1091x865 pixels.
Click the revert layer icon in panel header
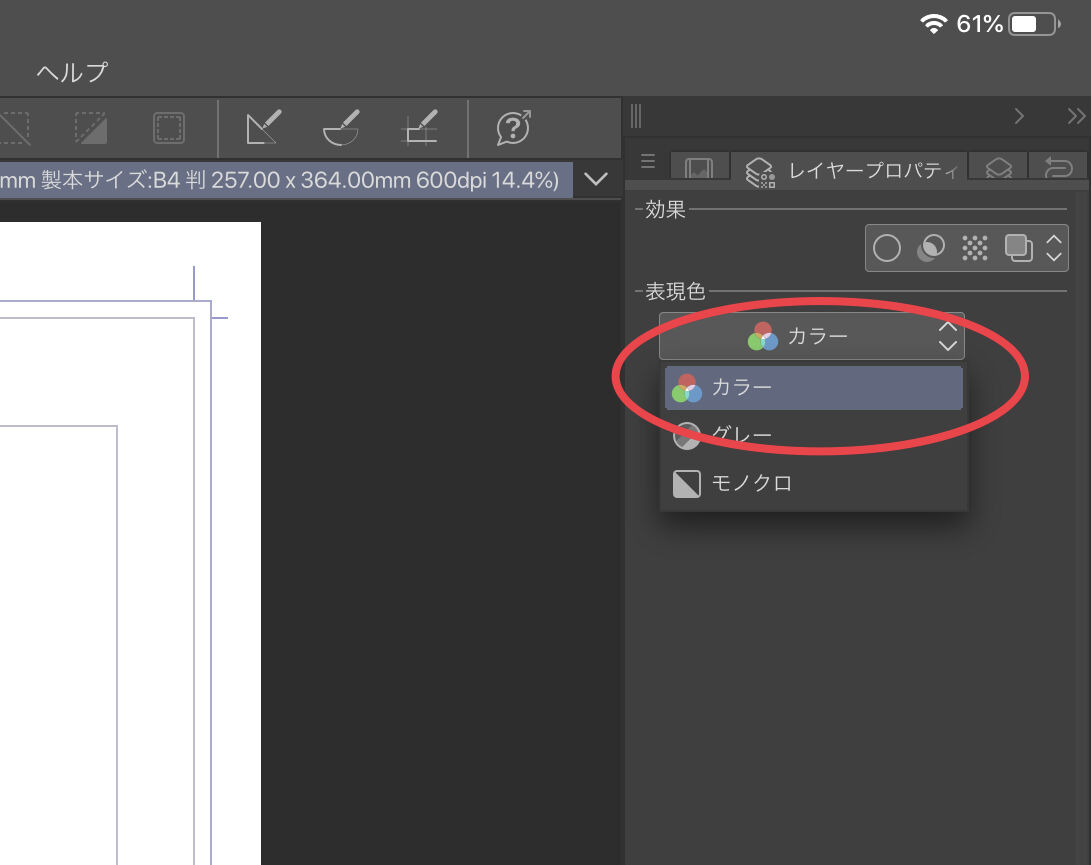click(1057, 168)
